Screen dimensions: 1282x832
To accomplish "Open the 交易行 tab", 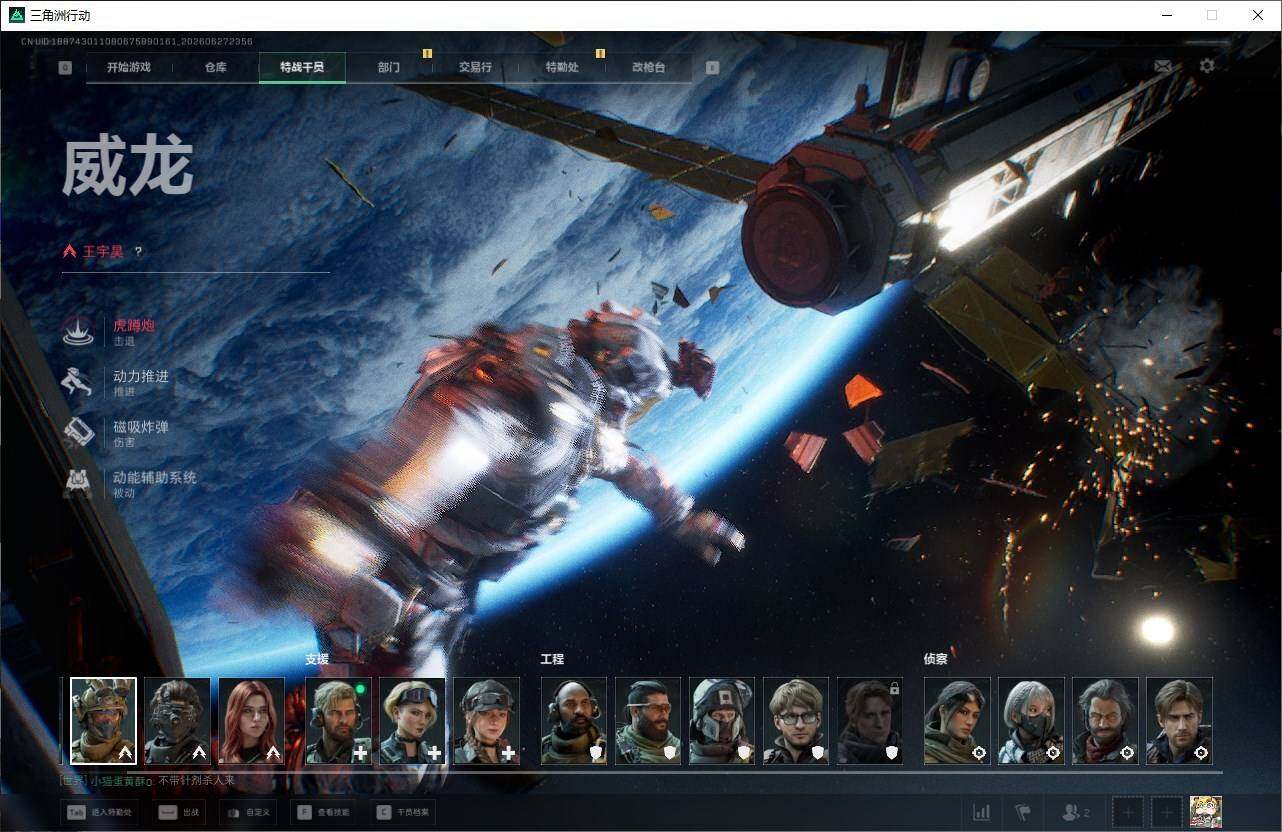I will [x=475, y=67].
